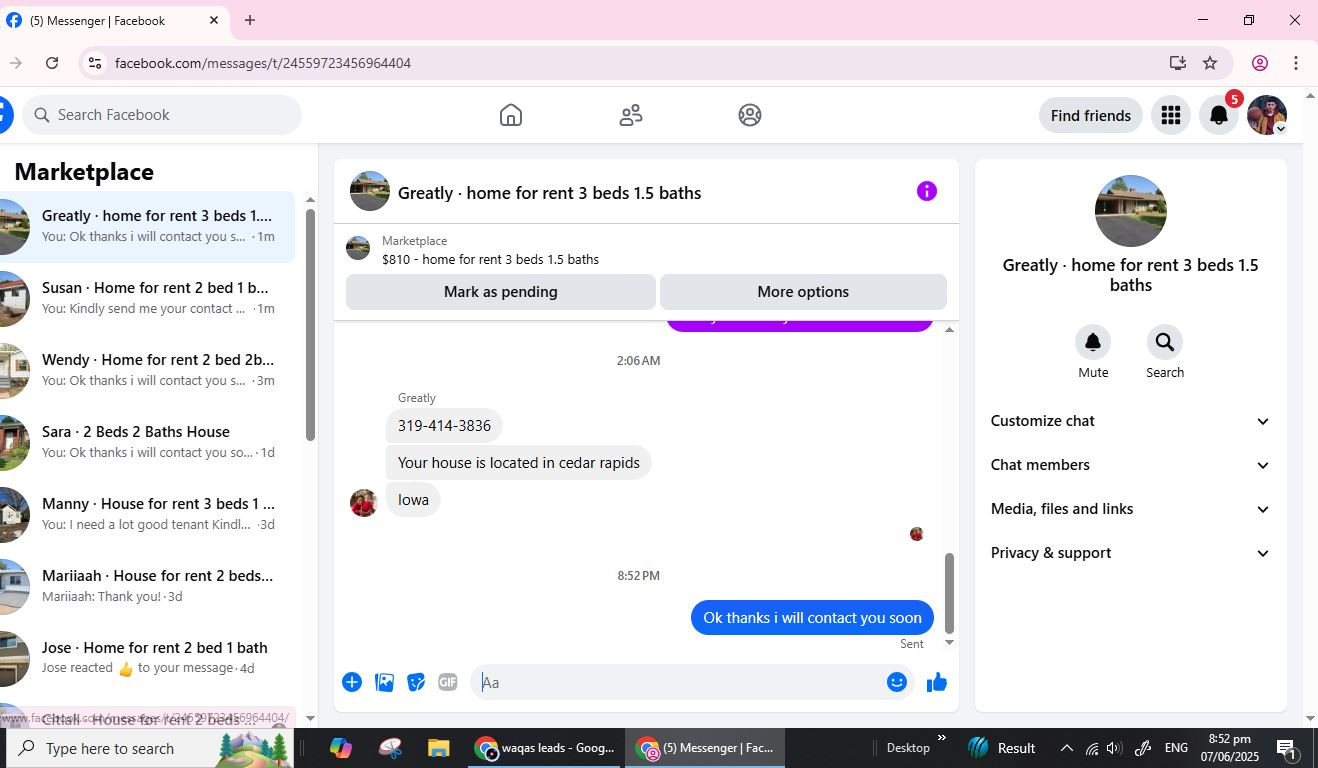Image resolution: width=1318 pixels, height=768 pixels.
Task: Open Copilot icon in taskbar
Action: [x=341, y=748]
